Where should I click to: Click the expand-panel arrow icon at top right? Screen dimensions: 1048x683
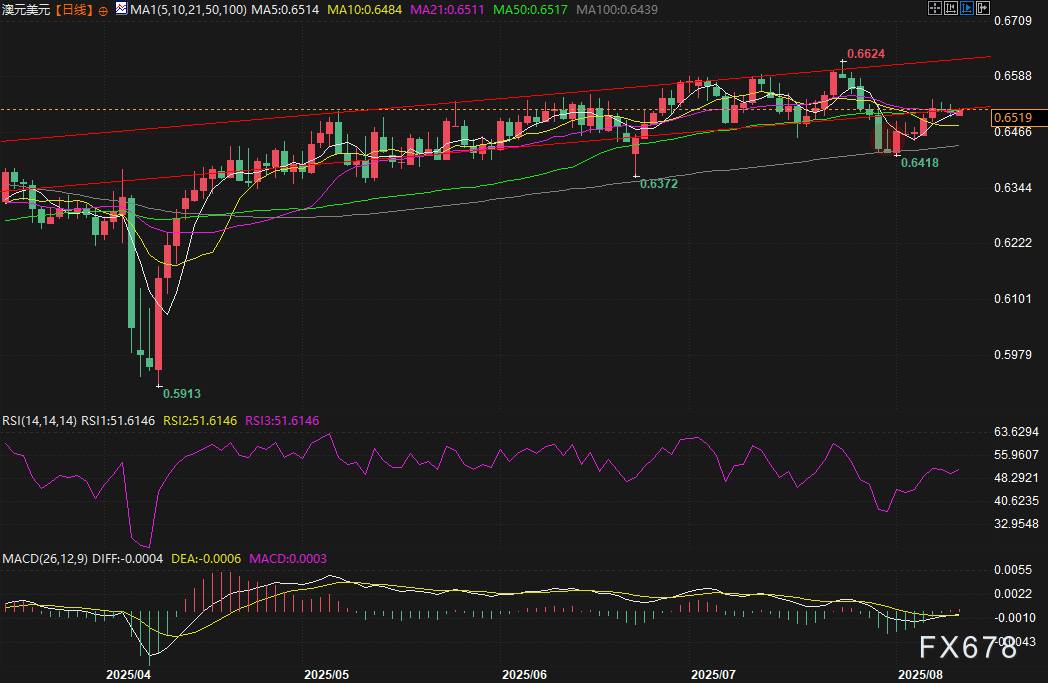point(983,8)
